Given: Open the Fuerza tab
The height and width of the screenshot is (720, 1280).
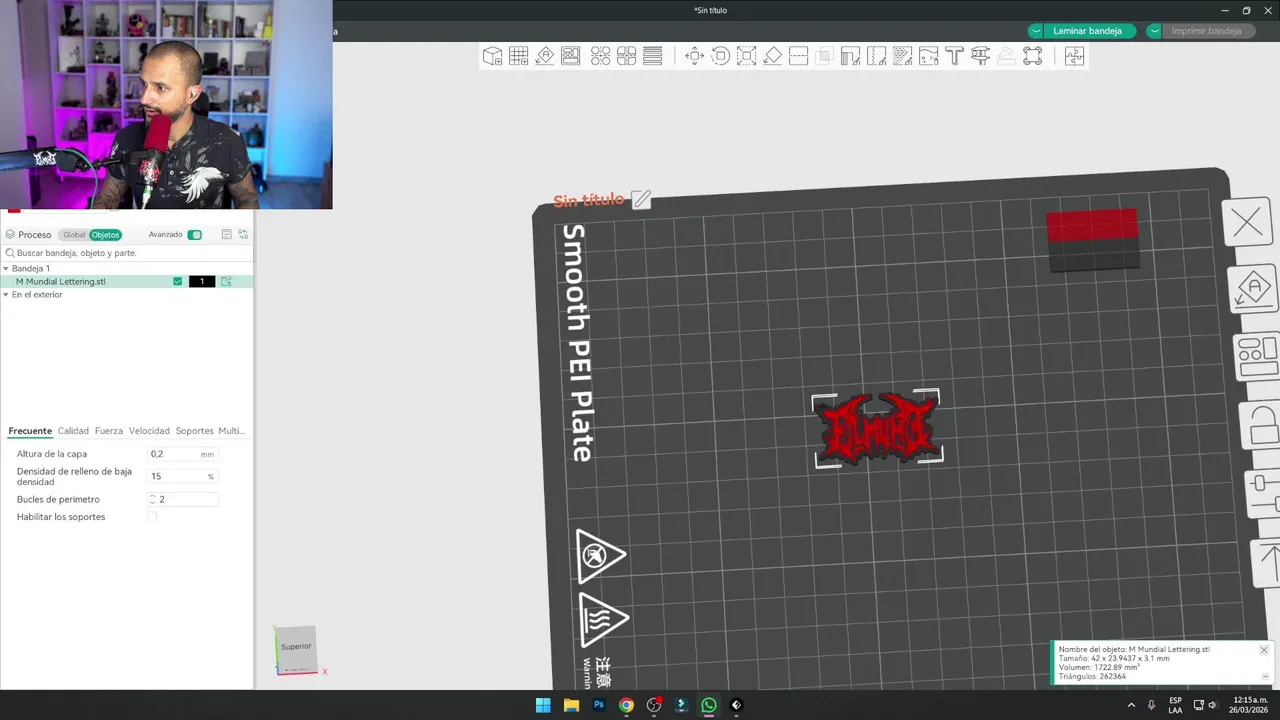Looking at the screenshot, I should 109,431.
